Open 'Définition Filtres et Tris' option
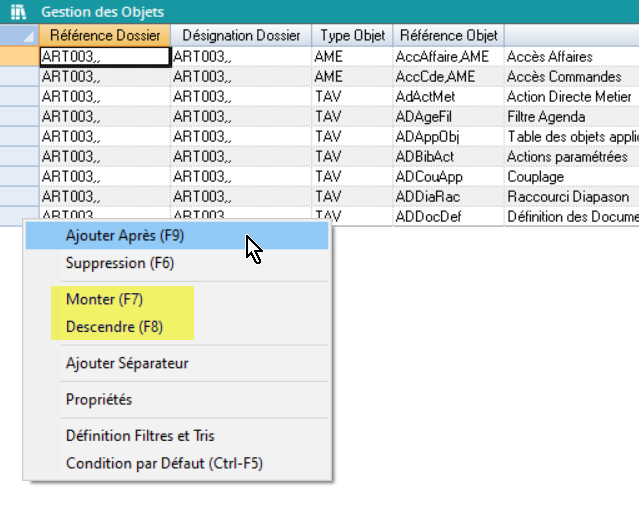The image size is (639, 522). coord(140,436)
